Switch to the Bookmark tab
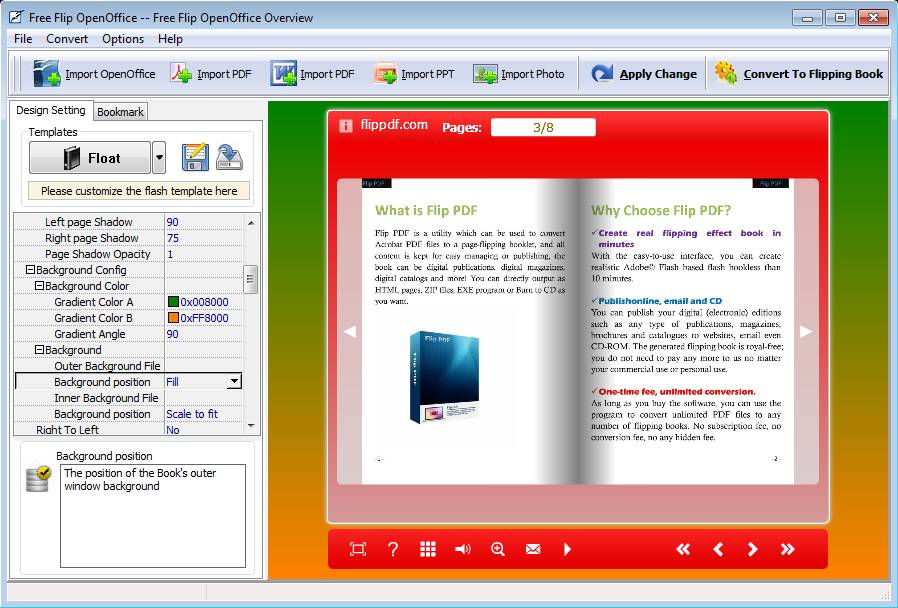This screenshot has width=898, height=608. click(x=120, y=112)
